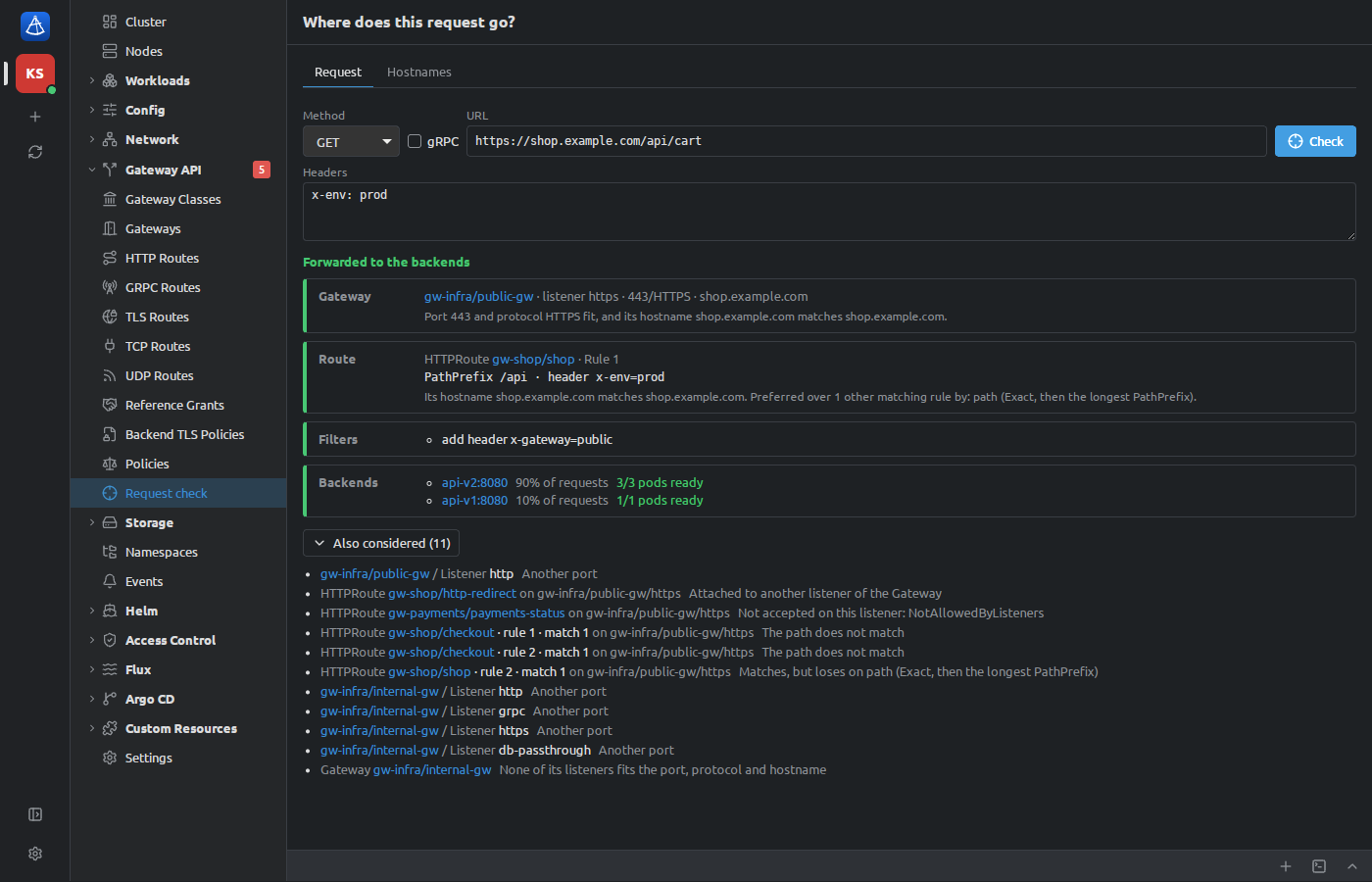This screenshot has width=1372, height=882.
Task: Collapse the Gateway API tree group
Action: pyautogui.click(x=92, y=170)
